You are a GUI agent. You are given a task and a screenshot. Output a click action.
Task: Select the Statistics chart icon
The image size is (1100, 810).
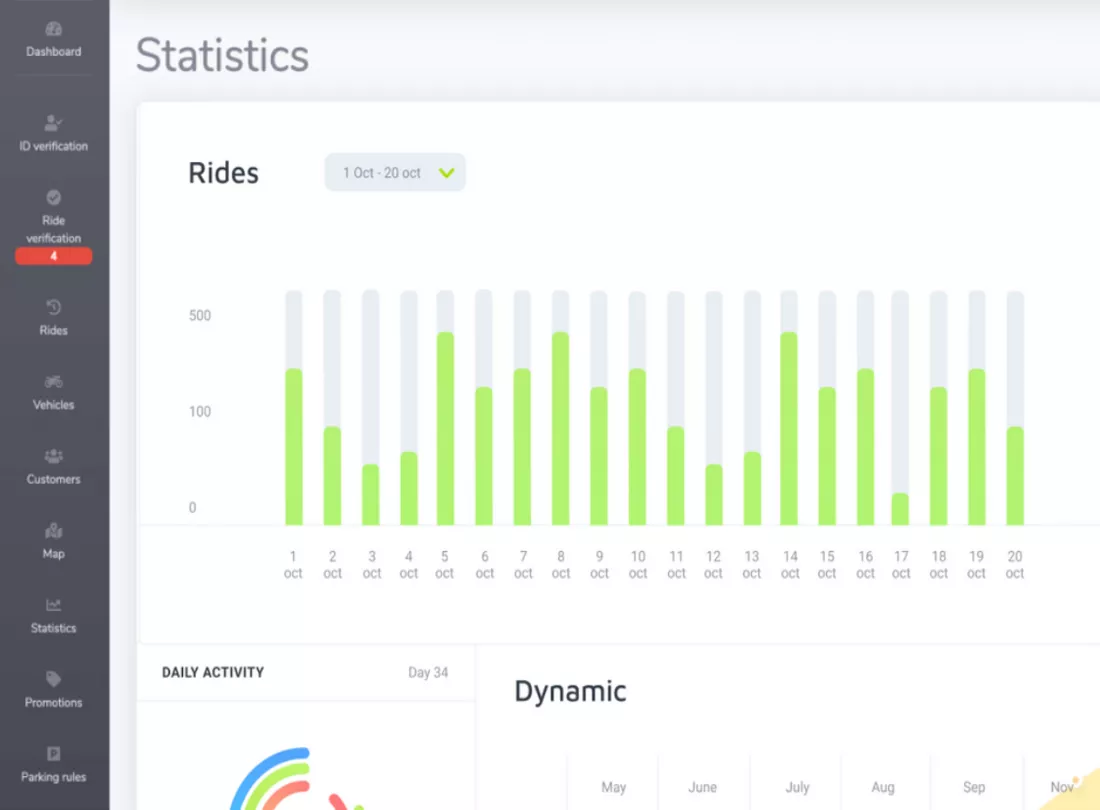(53, 605)
